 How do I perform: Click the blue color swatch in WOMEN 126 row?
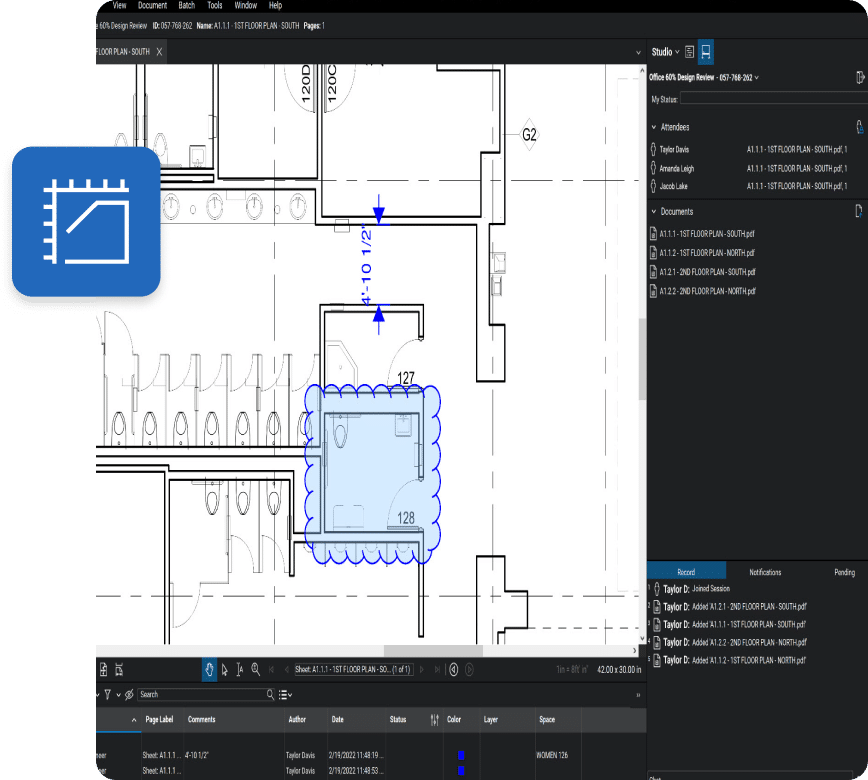coord(461,755)
